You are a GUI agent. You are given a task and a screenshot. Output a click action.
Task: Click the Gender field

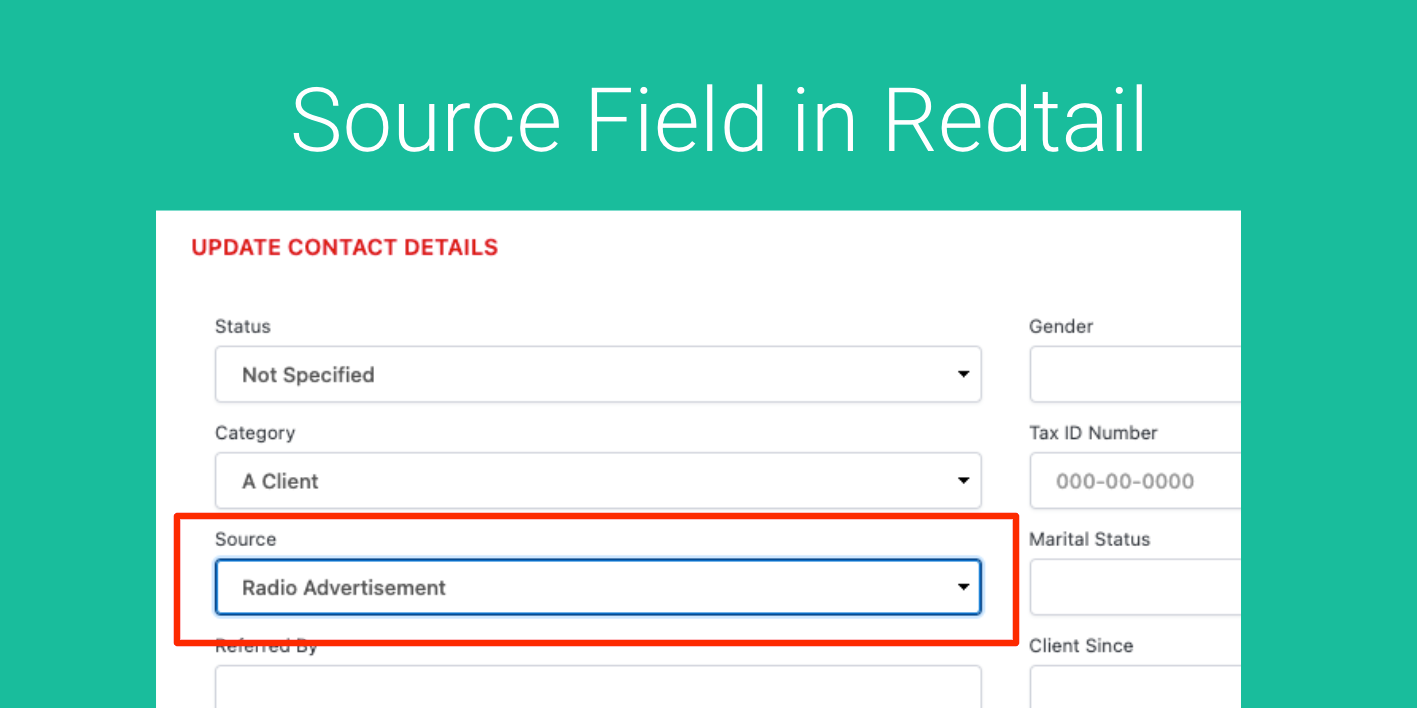(1135, 375)
